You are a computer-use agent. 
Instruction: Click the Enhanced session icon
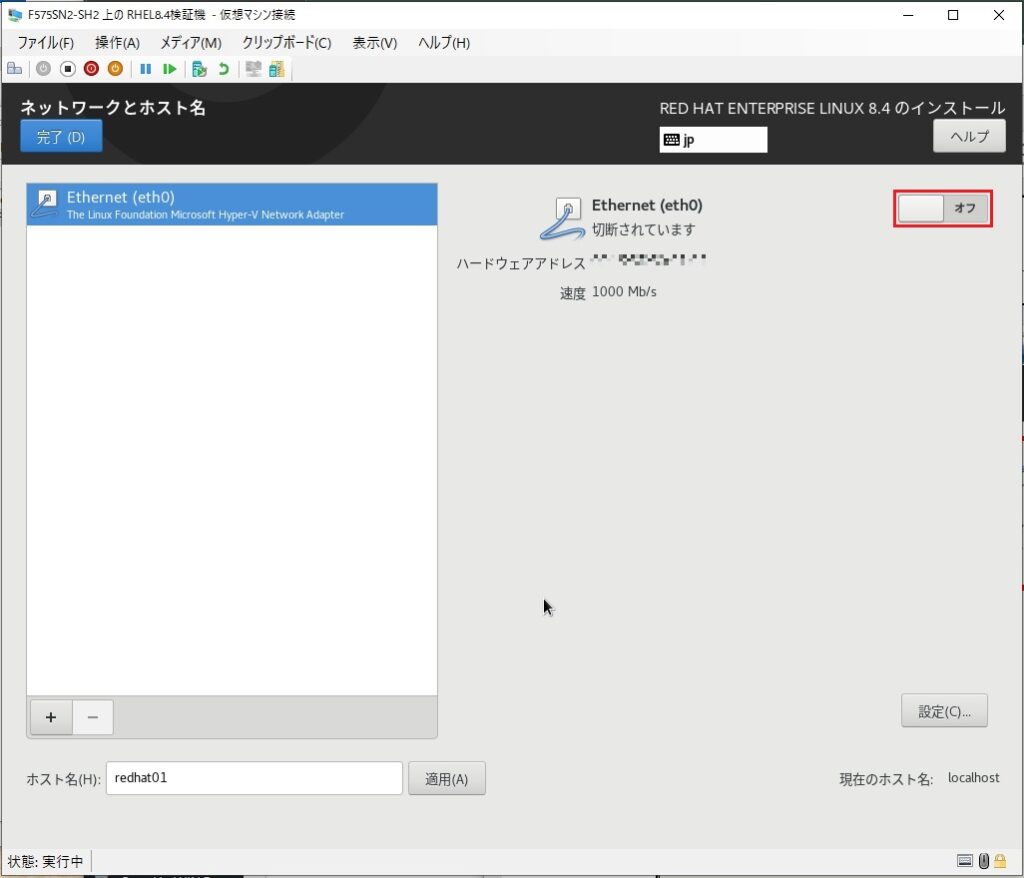coord(253,69)
